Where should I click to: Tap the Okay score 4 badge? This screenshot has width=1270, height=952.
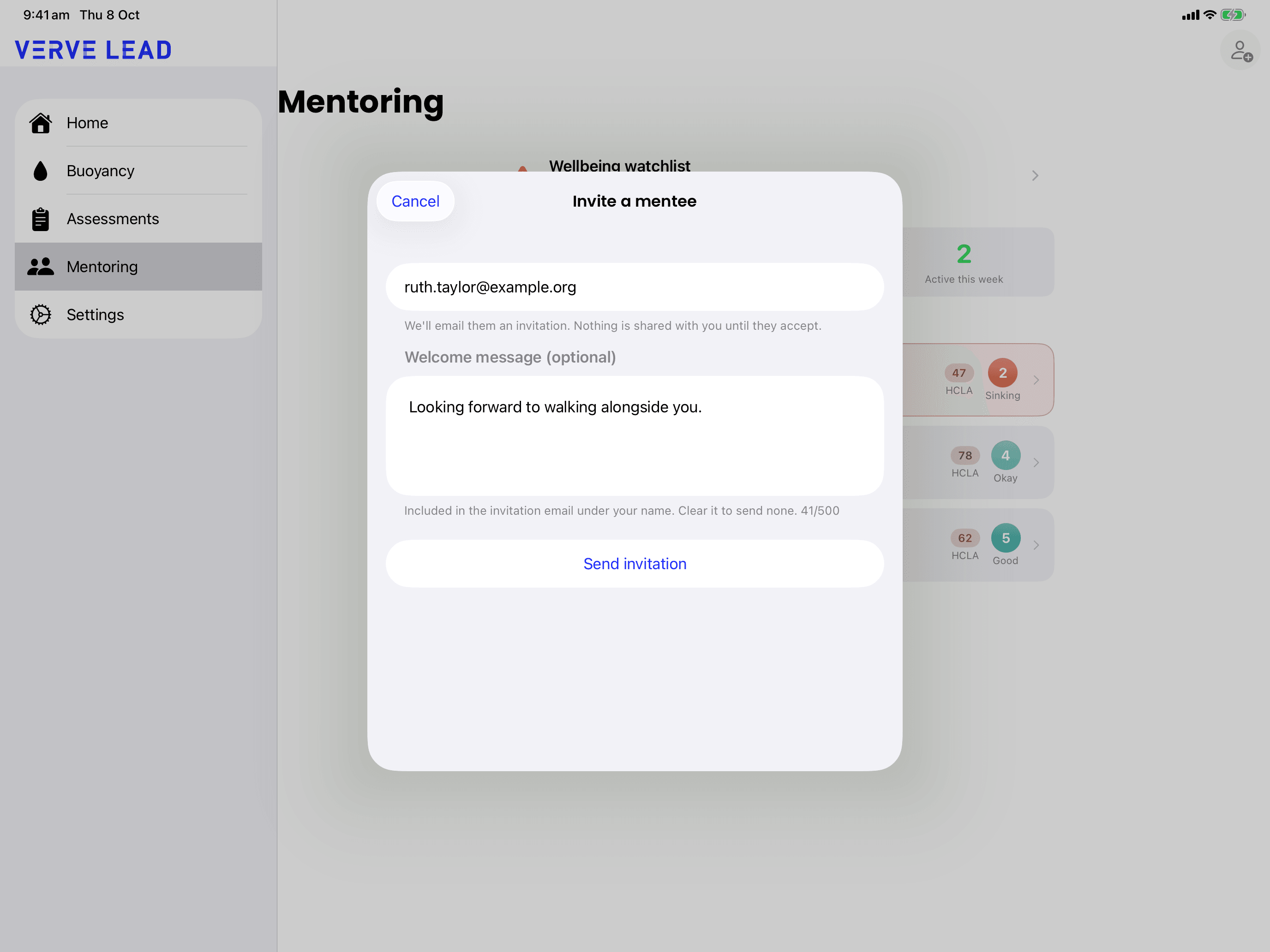coord(1005,456)
